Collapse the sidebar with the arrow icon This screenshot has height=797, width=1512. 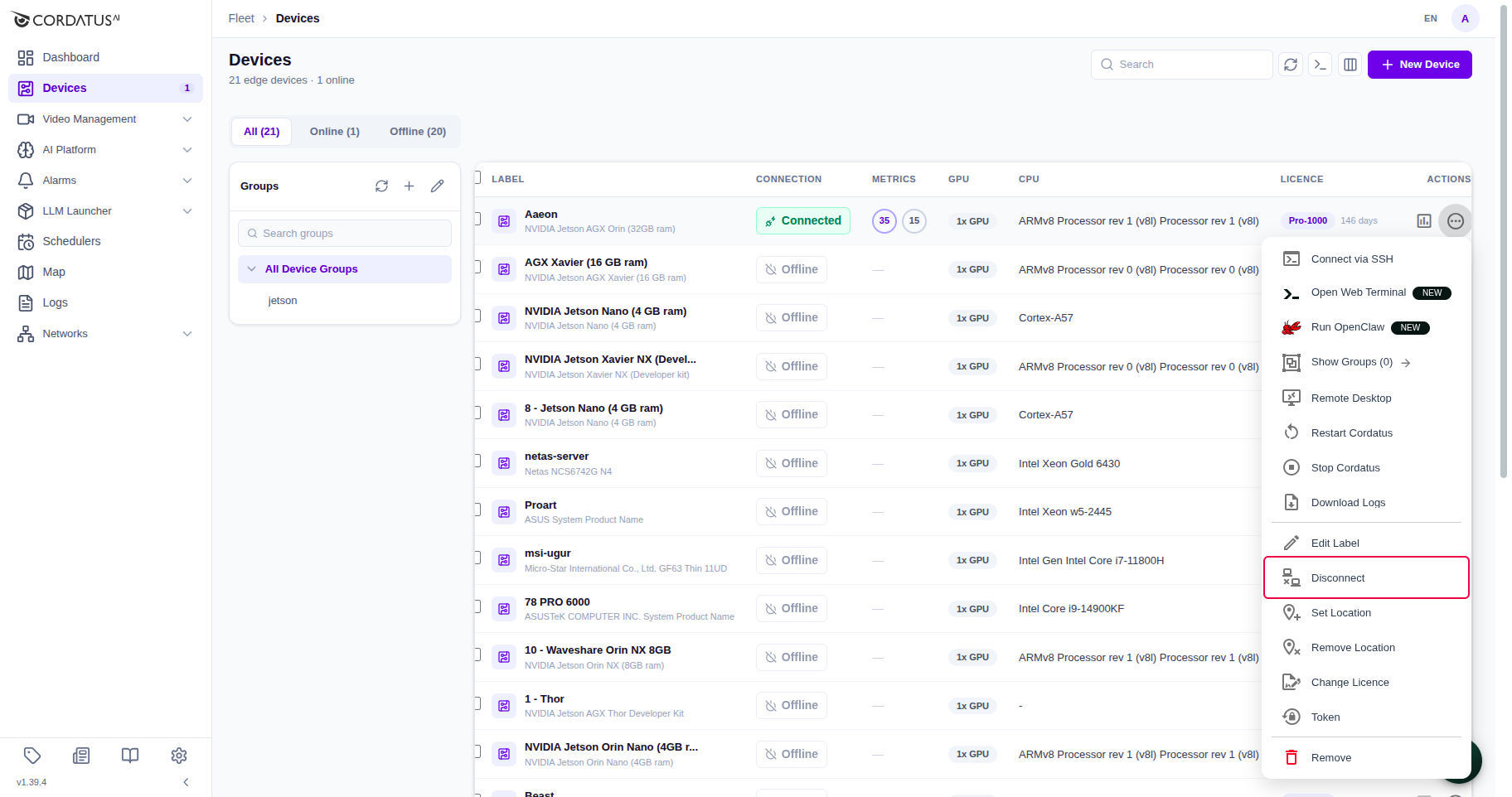point(186,782)
